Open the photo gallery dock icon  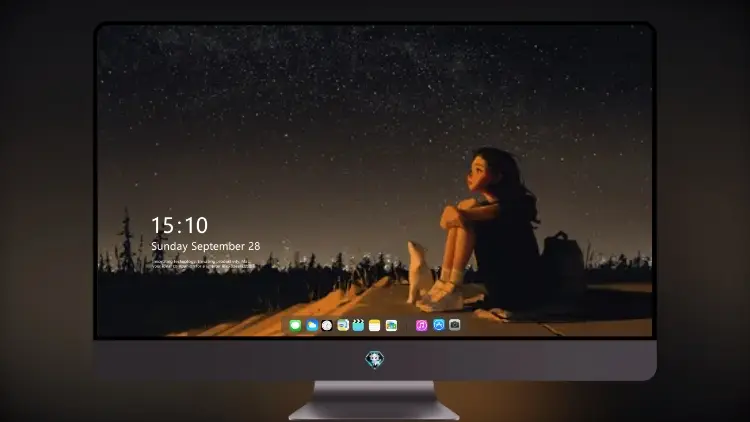coord(391,325)
